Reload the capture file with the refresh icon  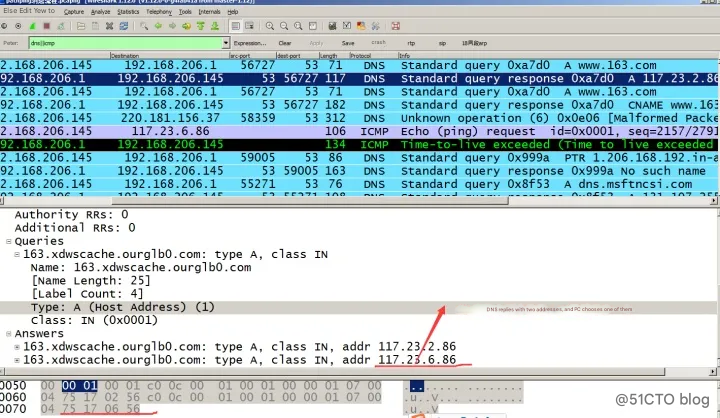(x=124, y=26)
